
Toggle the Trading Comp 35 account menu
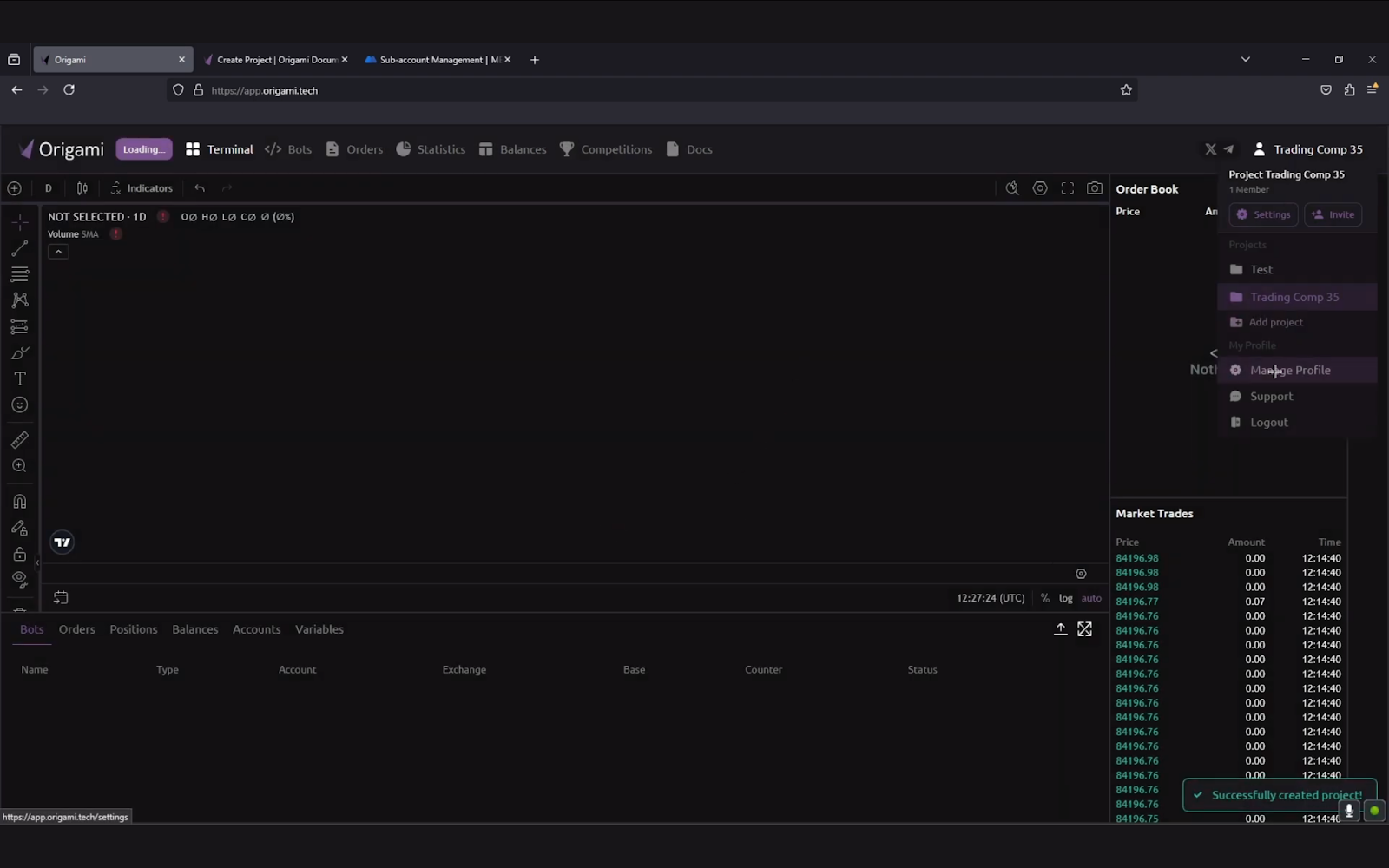tap(1308, 149)
